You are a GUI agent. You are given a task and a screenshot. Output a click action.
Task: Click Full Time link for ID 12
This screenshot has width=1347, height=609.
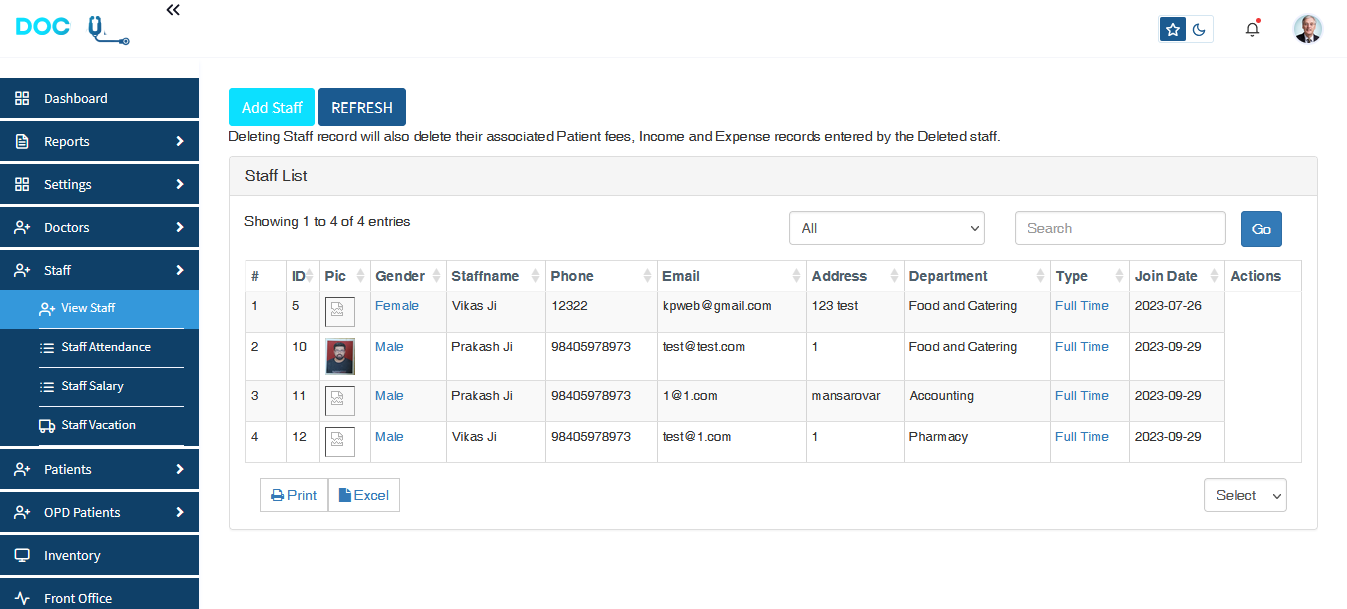tap(1082, 437)
